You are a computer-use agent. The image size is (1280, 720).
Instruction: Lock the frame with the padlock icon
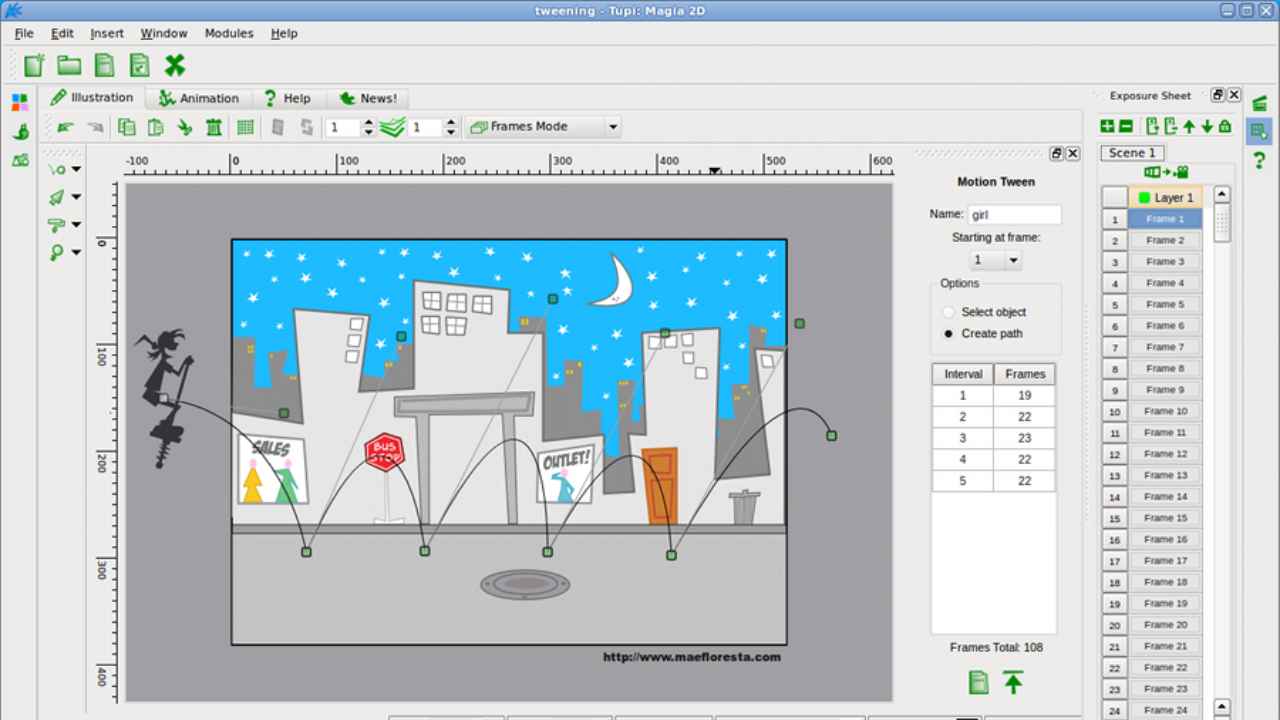pos(1225,126)
